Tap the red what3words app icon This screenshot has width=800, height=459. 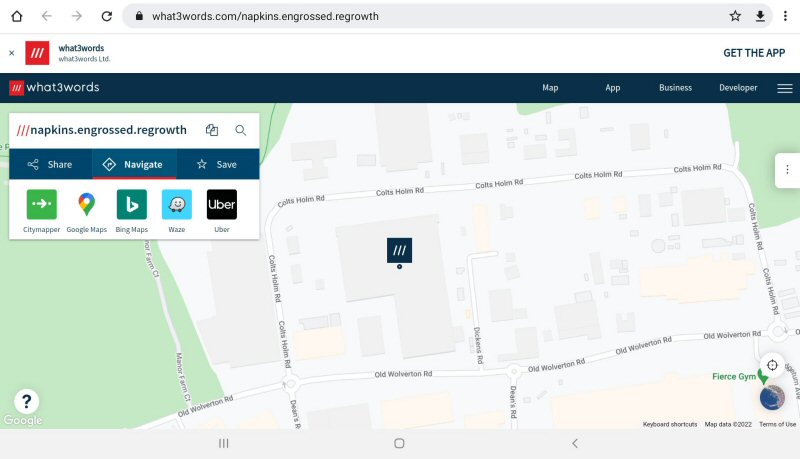pyautogui.click(x=37, y=53)
